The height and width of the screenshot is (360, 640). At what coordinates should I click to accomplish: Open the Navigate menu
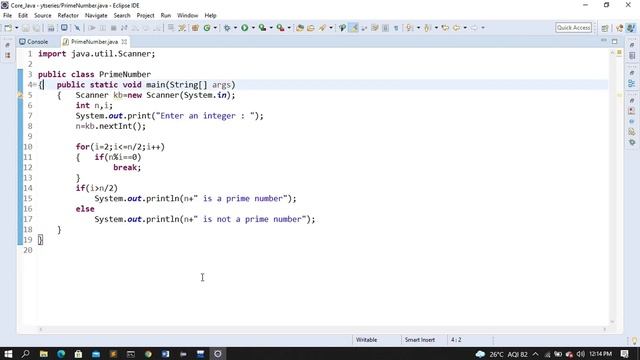pyautogui.click(x=96, y=16)
